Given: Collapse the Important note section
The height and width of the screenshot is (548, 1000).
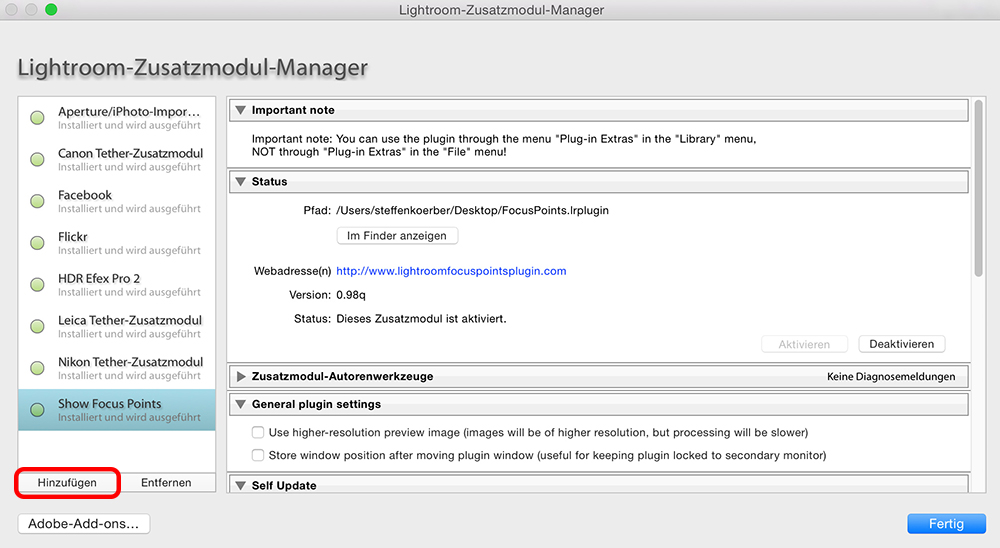Looking at the screenshot, I should point(240,110).
